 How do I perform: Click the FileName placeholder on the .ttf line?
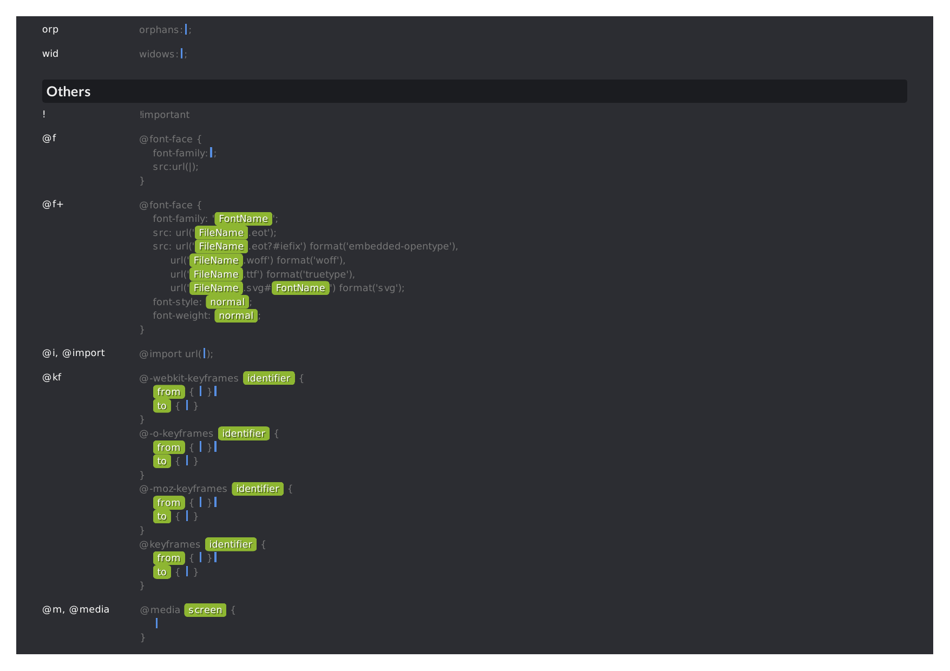click(216, 274)
